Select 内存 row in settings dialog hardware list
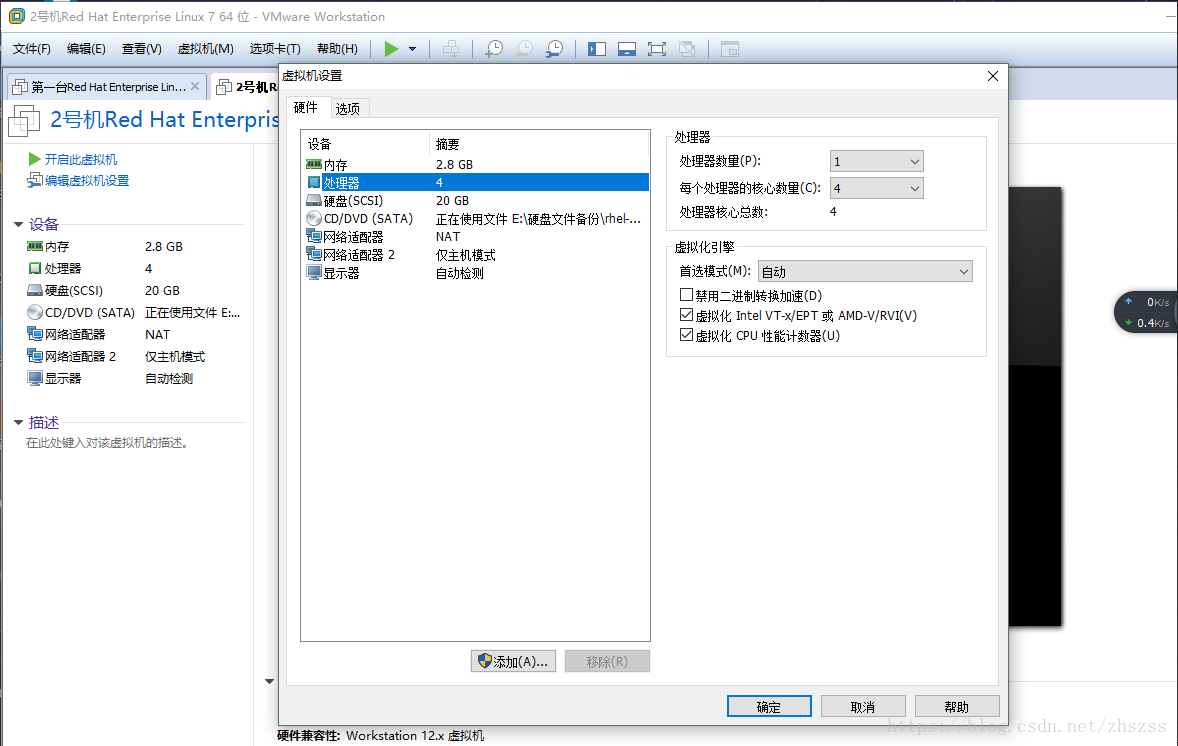Image resolution: width=1178 pixels, height=746 pixels. pos(476,165)
